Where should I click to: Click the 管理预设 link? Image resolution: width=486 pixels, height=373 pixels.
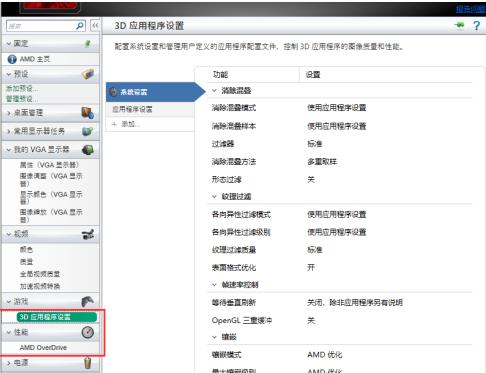(x=22, y=99)
